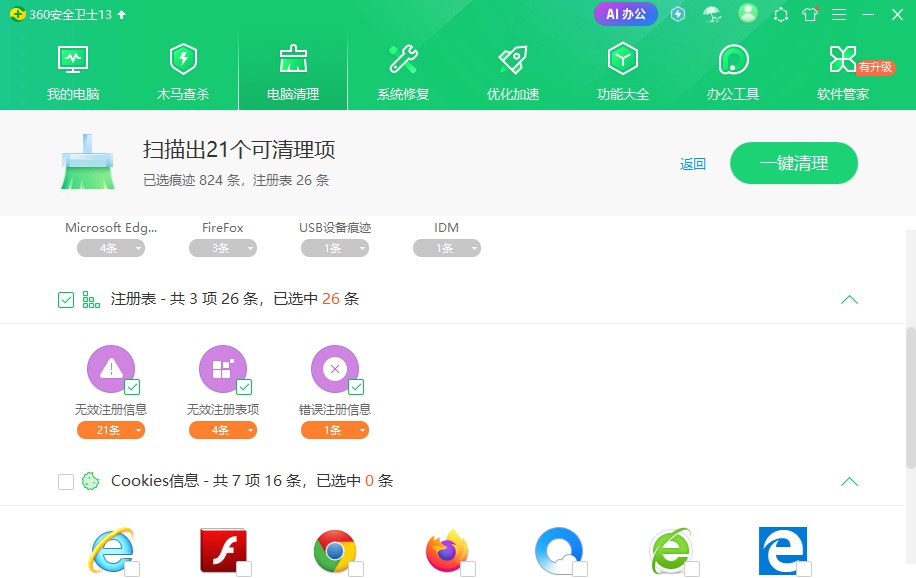The height and width of the screenshot is (578, 916).
Task: Click the umbrella icon in title bar
Action: [712, 14]
